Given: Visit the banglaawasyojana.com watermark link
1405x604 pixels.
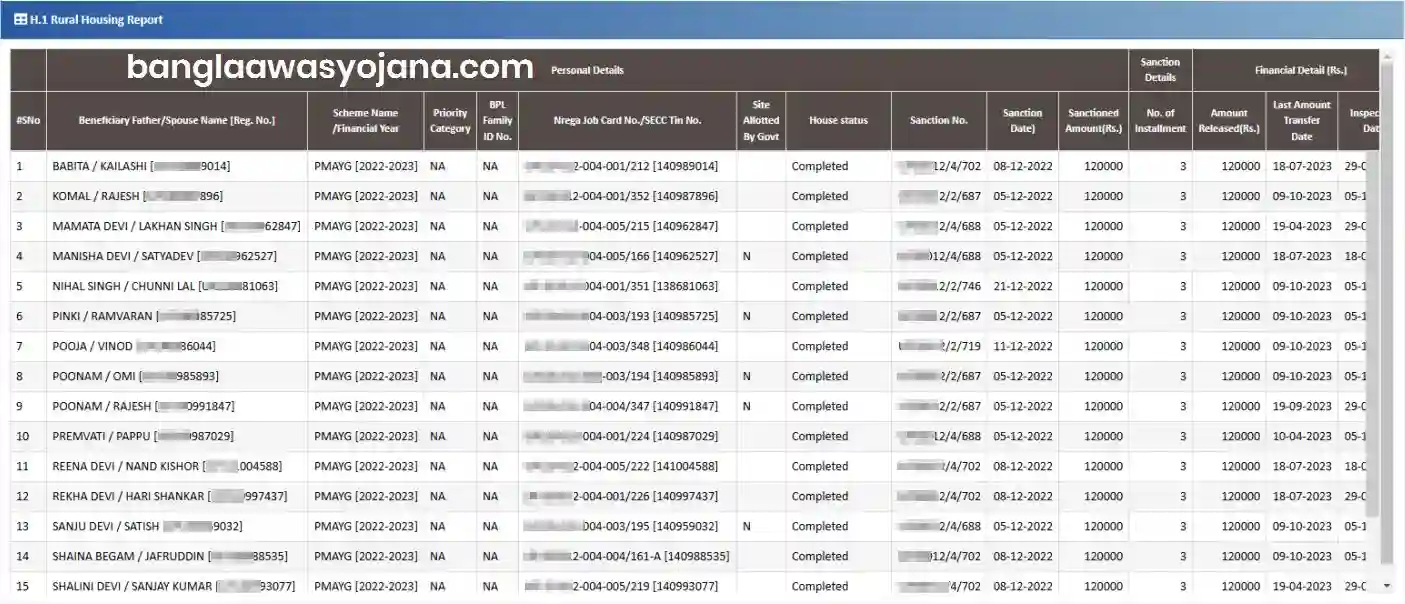Looking at the screenshot, I should pos(330,67).
